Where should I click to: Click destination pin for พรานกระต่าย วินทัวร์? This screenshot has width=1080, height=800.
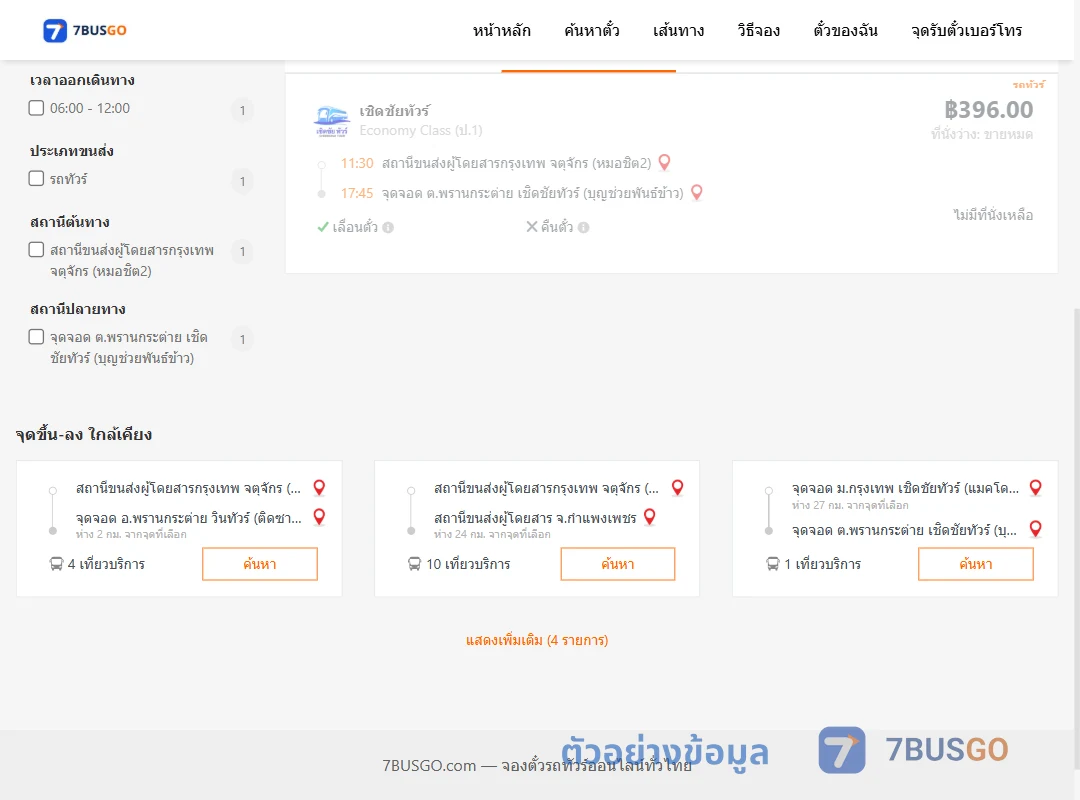[320, 517]
